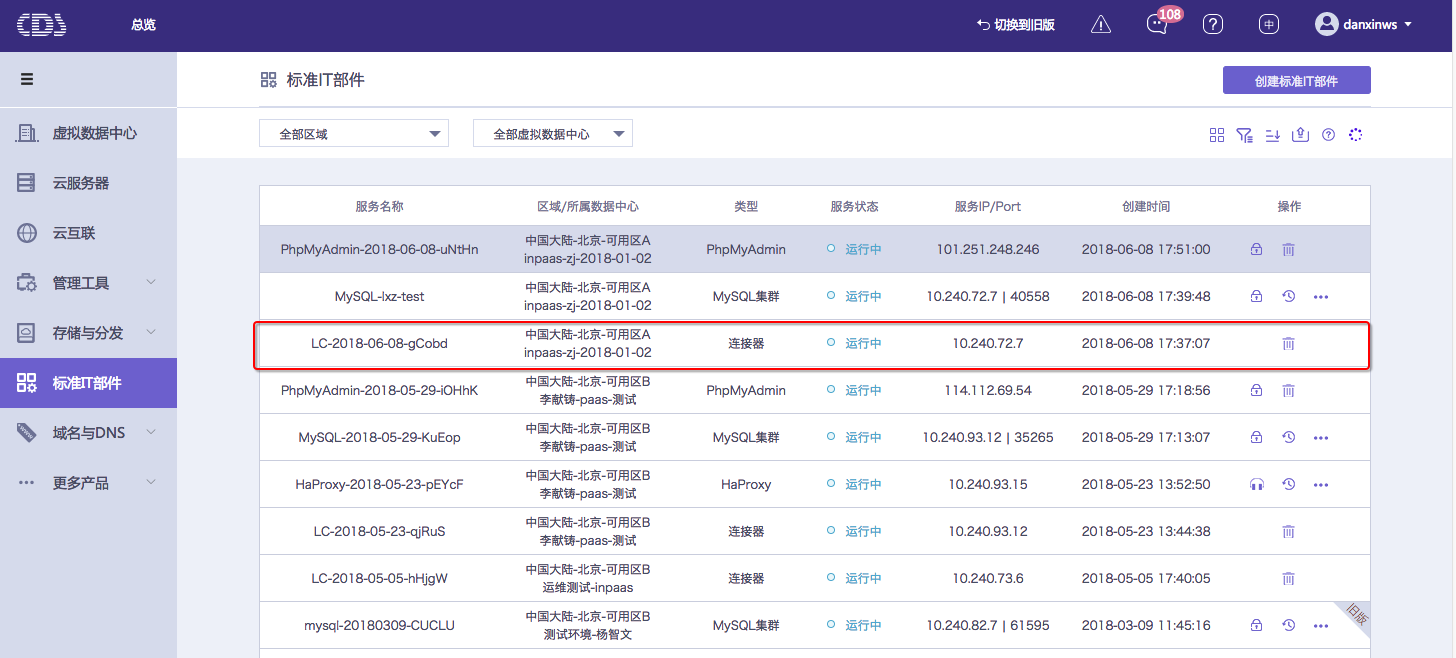Click headphone icon for HaProxy-2018-05-23-pEYcF
1456x658 pixels.
[1256, 485]
